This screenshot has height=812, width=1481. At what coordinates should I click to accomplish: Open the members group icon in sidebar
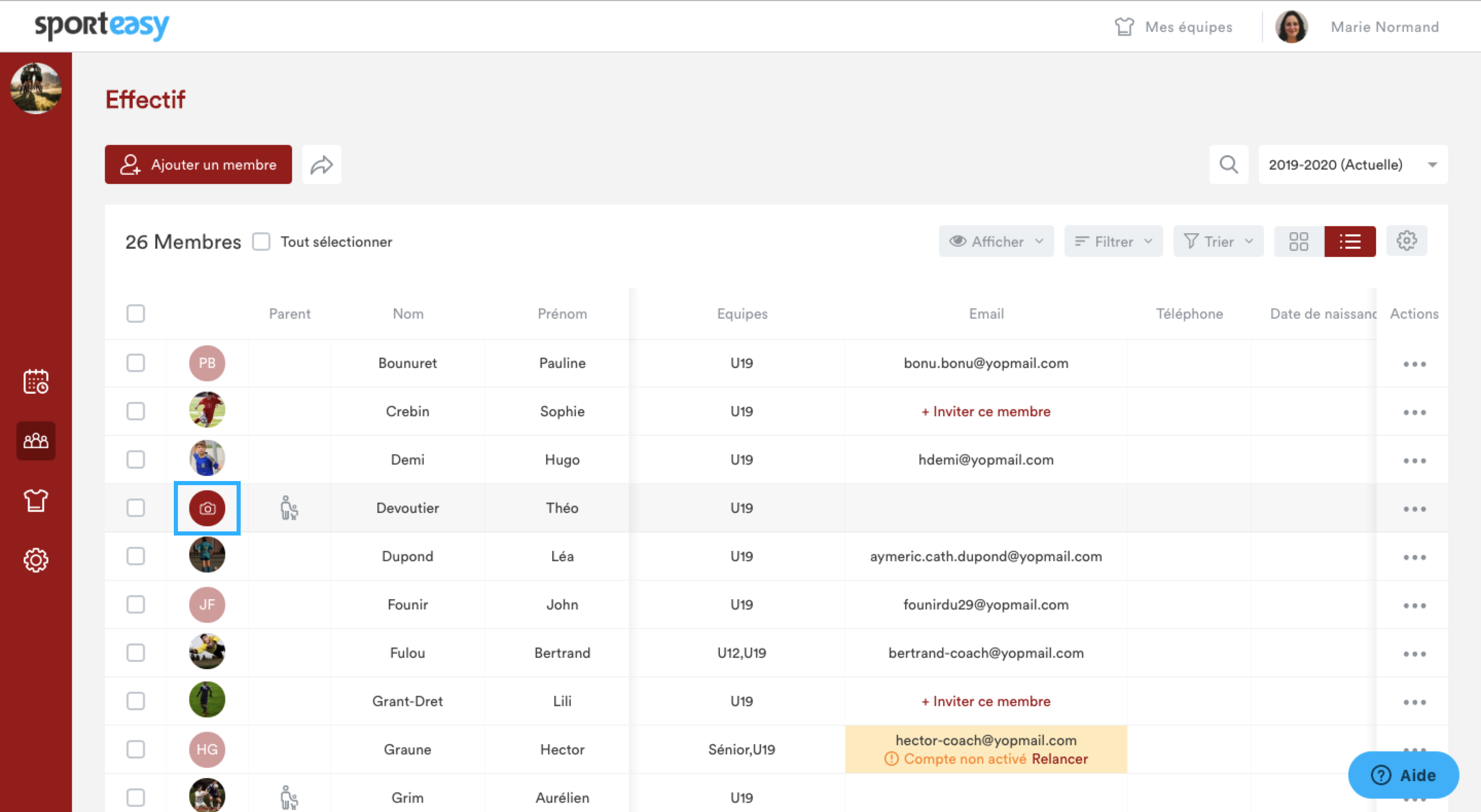[35, 441]
